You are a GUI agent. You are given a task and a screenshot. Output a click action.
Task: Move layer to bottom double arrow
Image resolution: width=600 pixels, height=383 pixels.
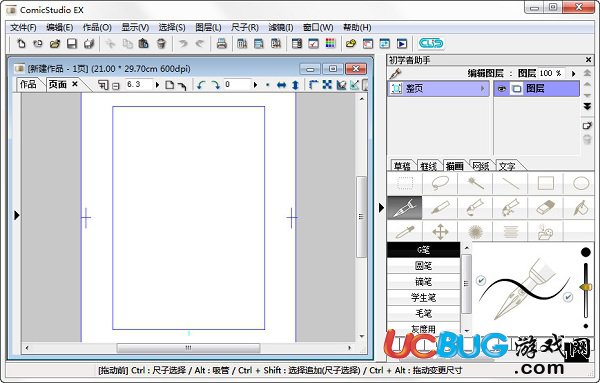(587, 106)
